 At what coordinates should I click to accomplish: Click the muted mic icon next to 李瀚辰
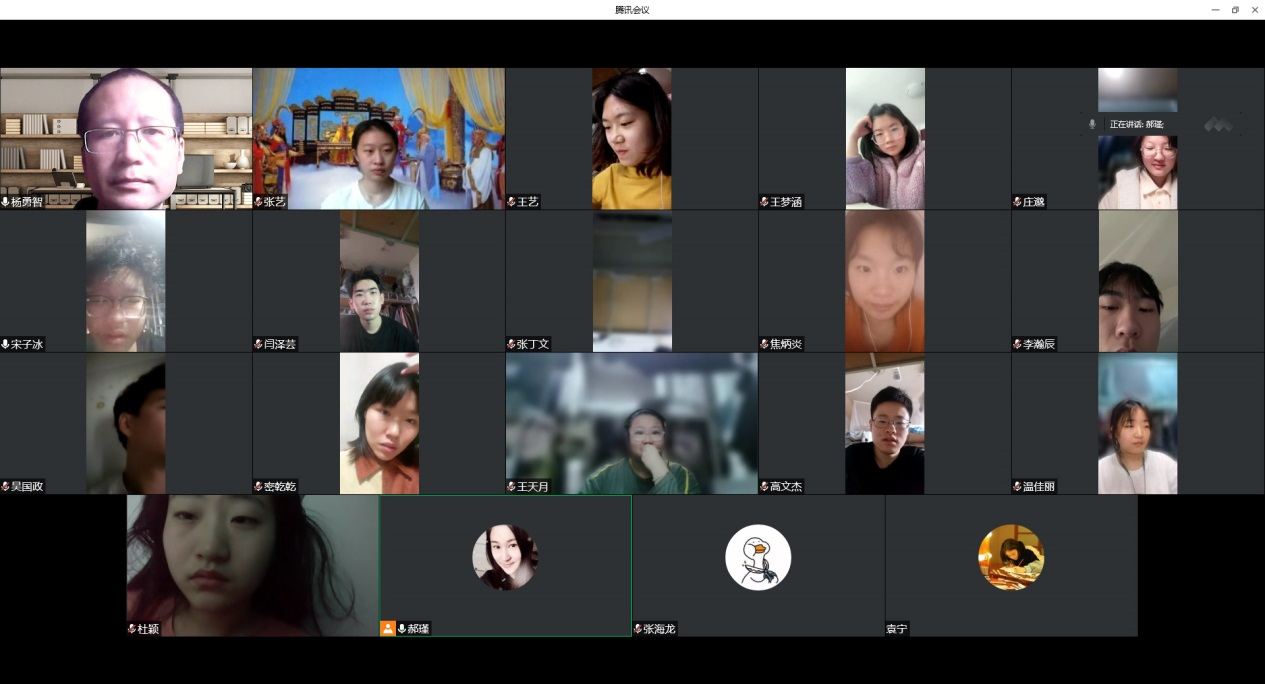coord(1017,344)
